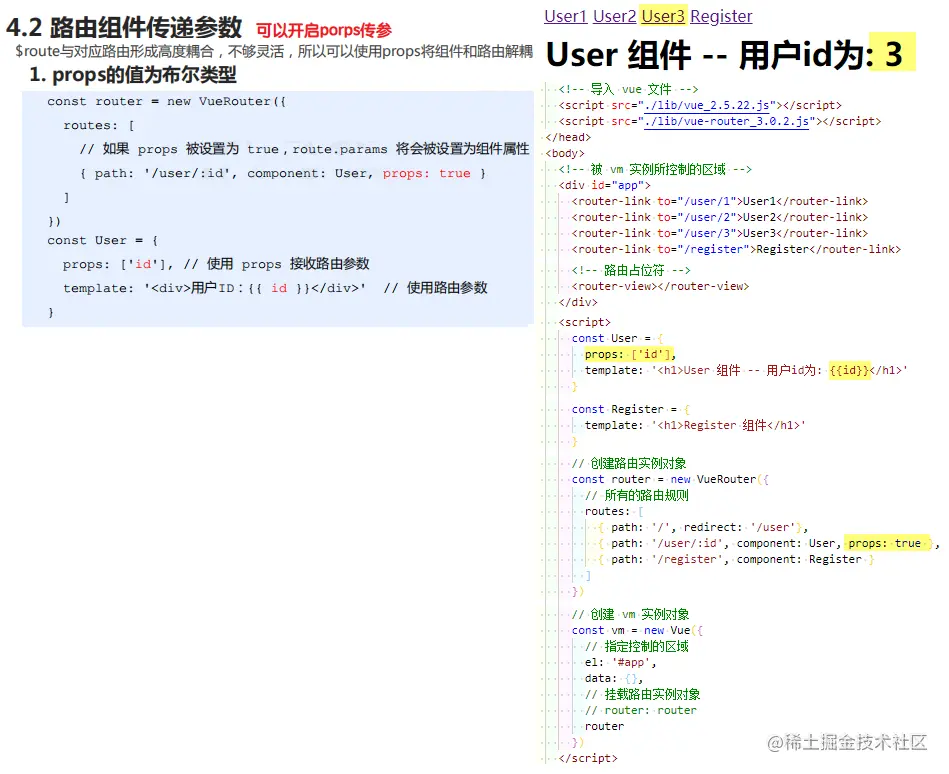The width and height of the screenshot is (949, 774).
Task: Click the 'data: {},' line
Action: [614, 679]
